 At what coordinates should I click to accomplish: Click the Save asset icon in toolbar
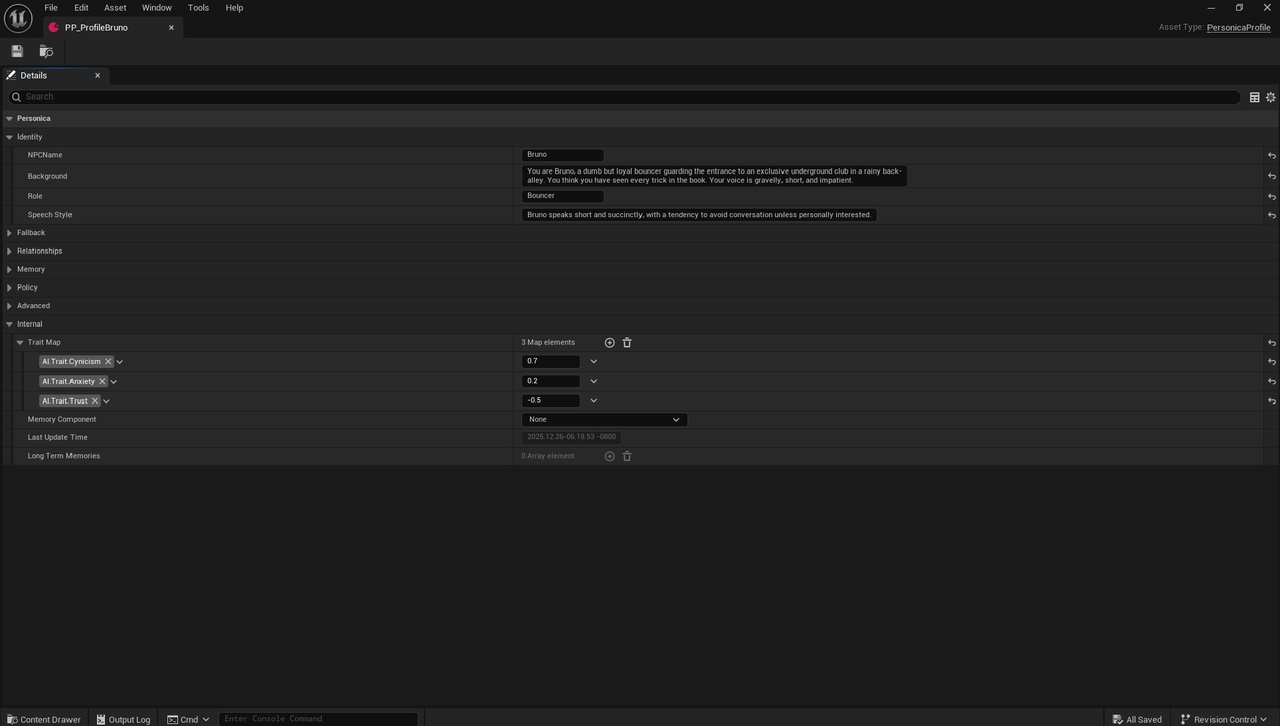[17, 51]
